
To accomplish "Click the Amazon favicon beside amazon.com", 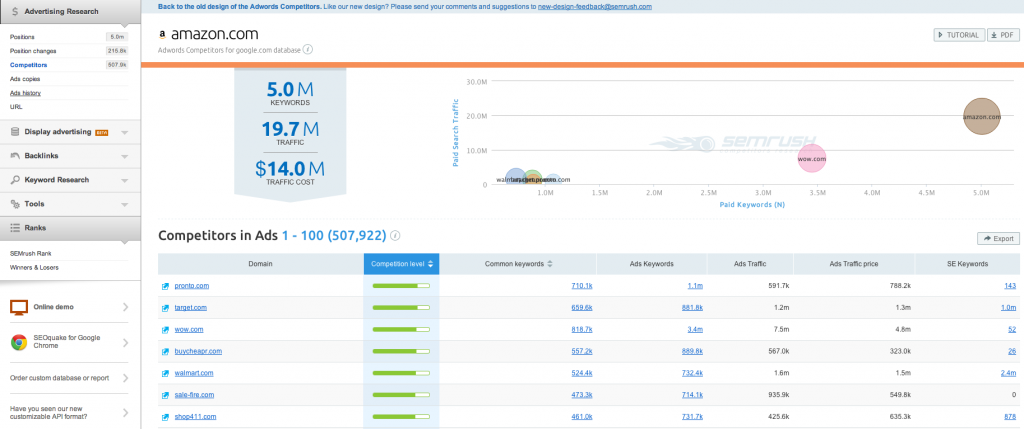I will click(x=163, y=35).
